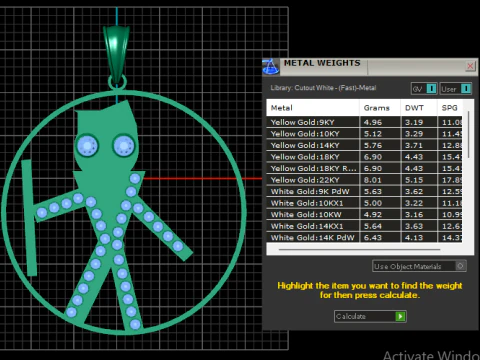This screenshot has width=480, height=360.
Task: Click the horizontal scrollbar below the metal table
Action: tap(359, 249)
